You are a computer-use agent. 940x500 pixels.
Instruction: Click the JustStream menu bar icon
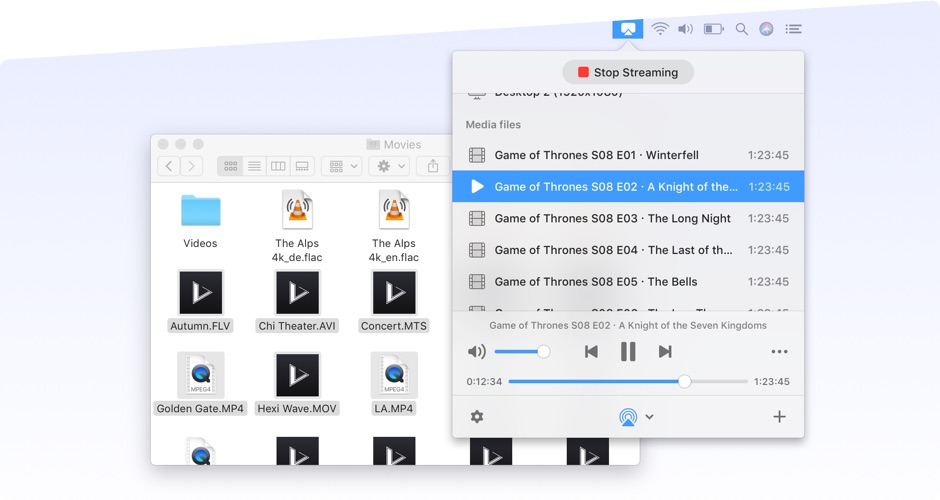pyautogui.click(x=627, y=29)
